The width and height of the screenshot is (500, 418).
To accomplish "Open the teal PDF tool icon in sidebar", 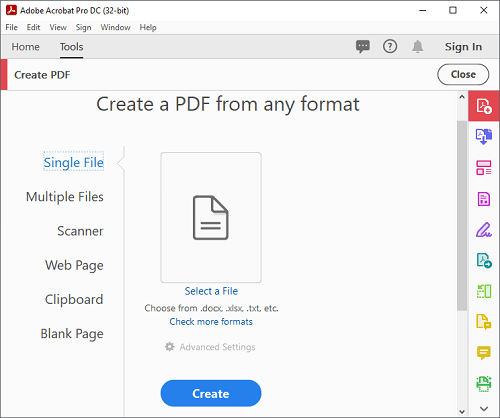I will [x=484, y=261].
